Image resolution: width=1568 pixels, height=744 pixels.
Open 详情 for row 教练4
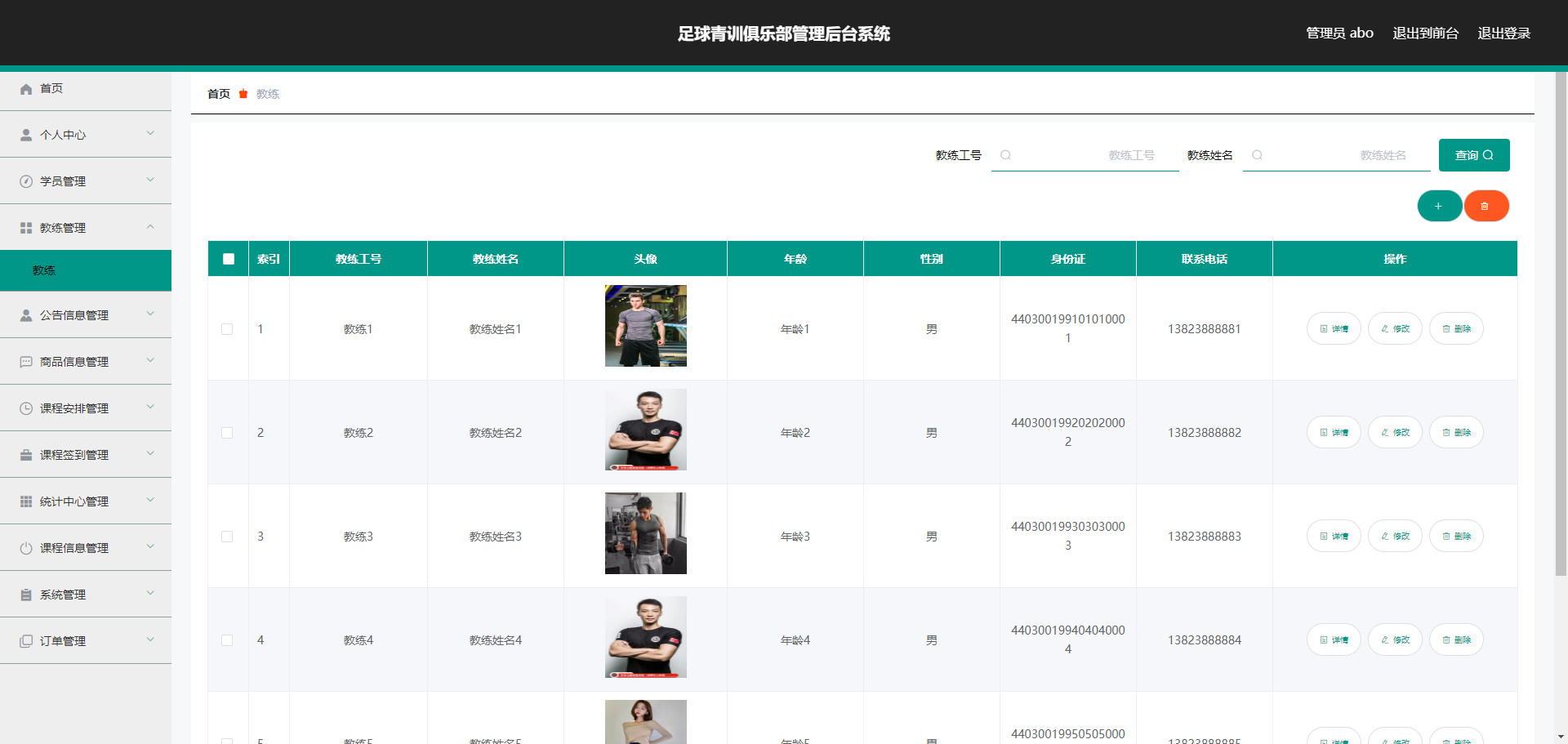click(1334, 639)
